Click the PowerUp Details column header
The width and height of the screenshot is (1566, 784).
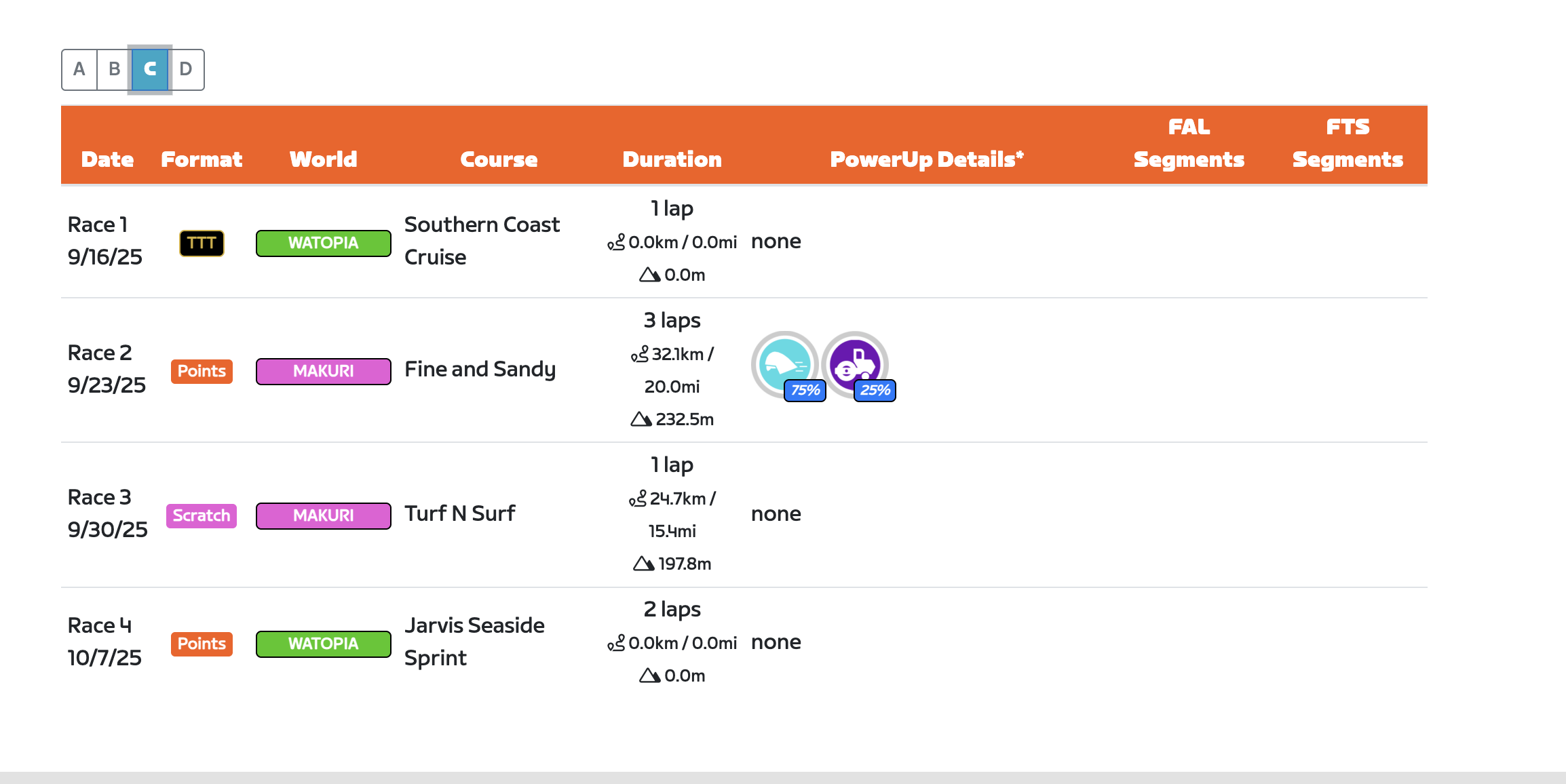[x=926, y=159]
